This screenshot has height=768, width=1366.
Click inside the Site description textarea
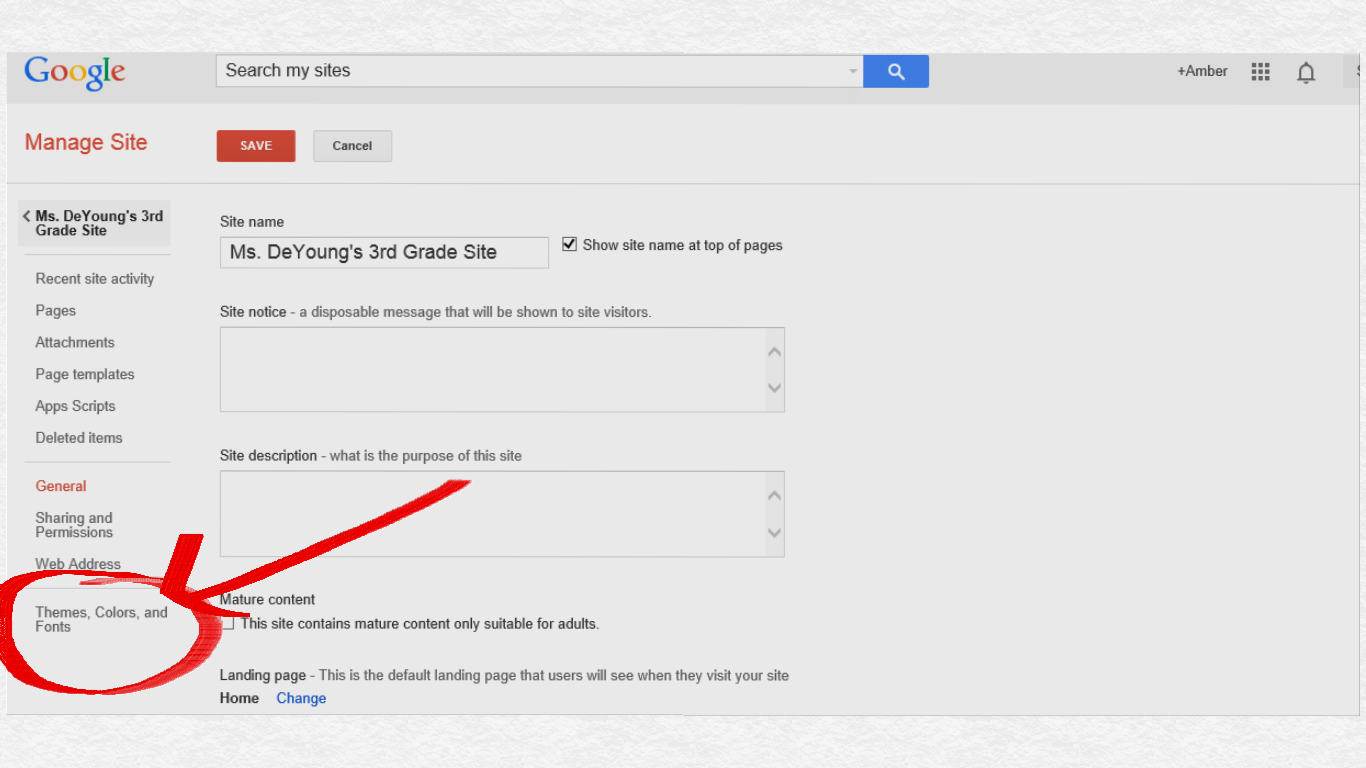tap(502, 513)
